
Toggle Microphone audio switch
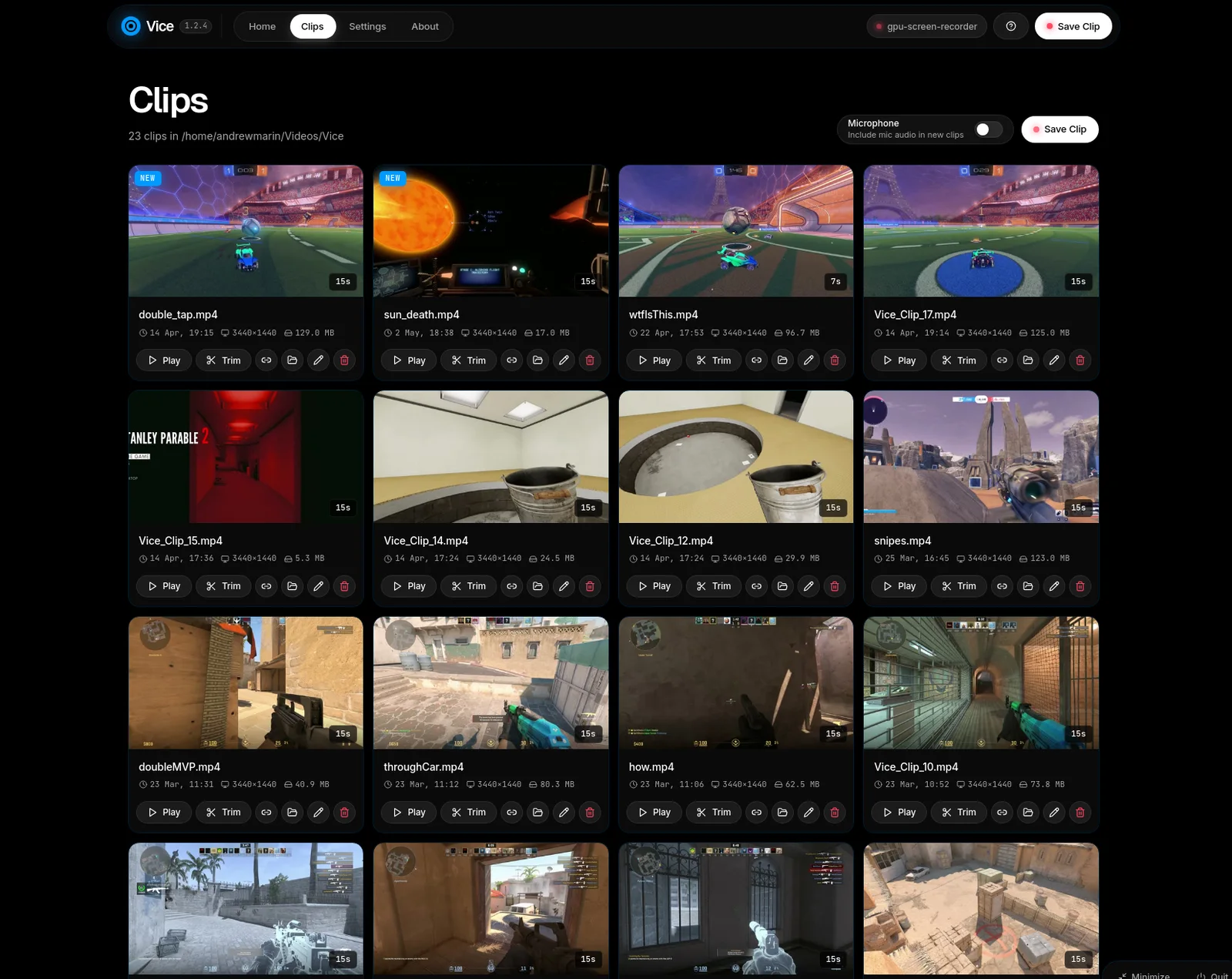click(x=989, y=129)
